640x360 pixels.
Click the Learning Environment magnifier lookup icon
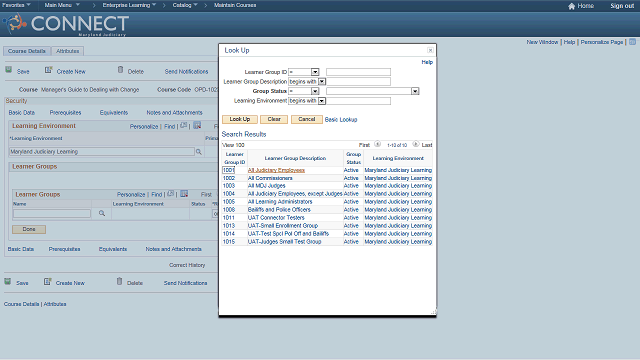[199, 151]
